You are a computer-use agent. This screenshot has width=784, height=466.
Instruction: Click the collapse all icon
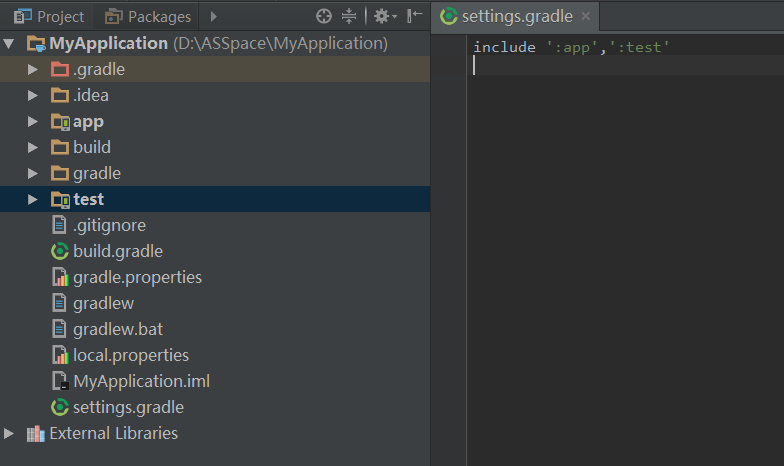pos(349,16)
